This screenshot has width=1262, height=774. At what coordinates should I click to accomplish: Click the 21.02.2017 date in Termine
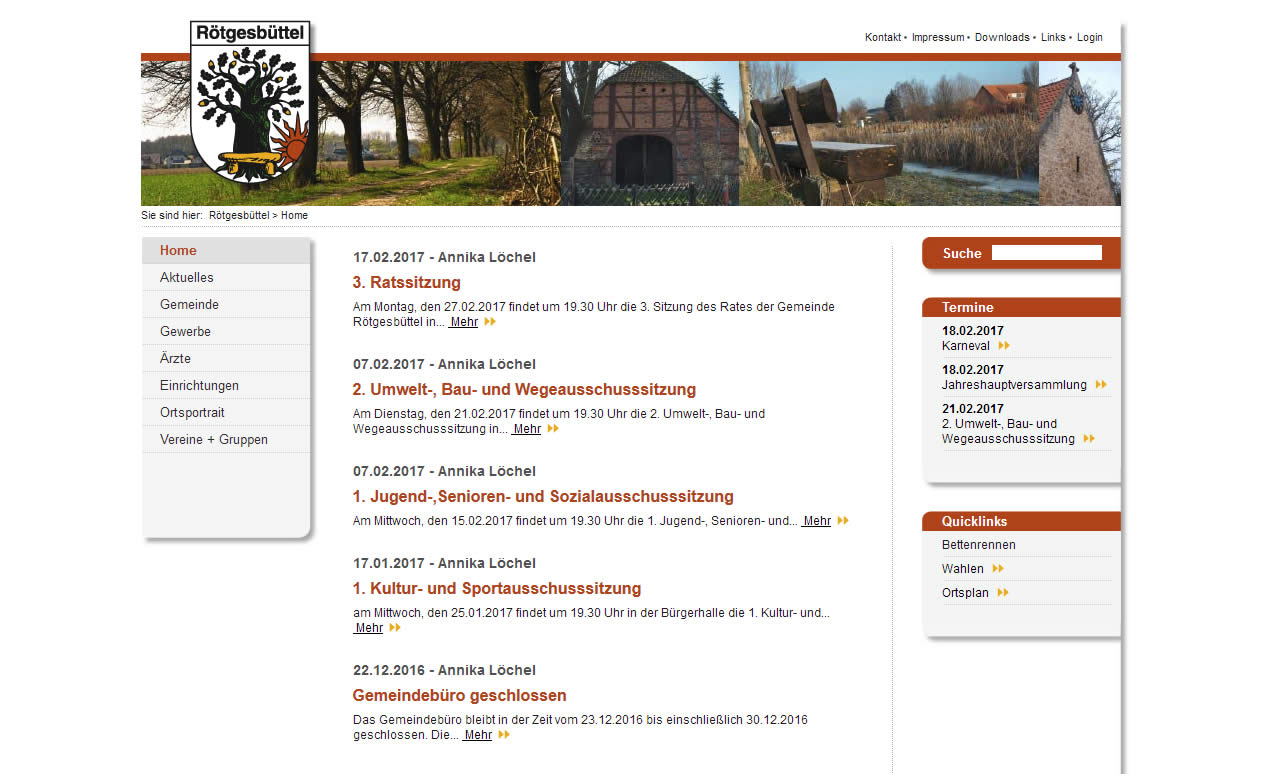pyautogui.click(x=973, y=409)
